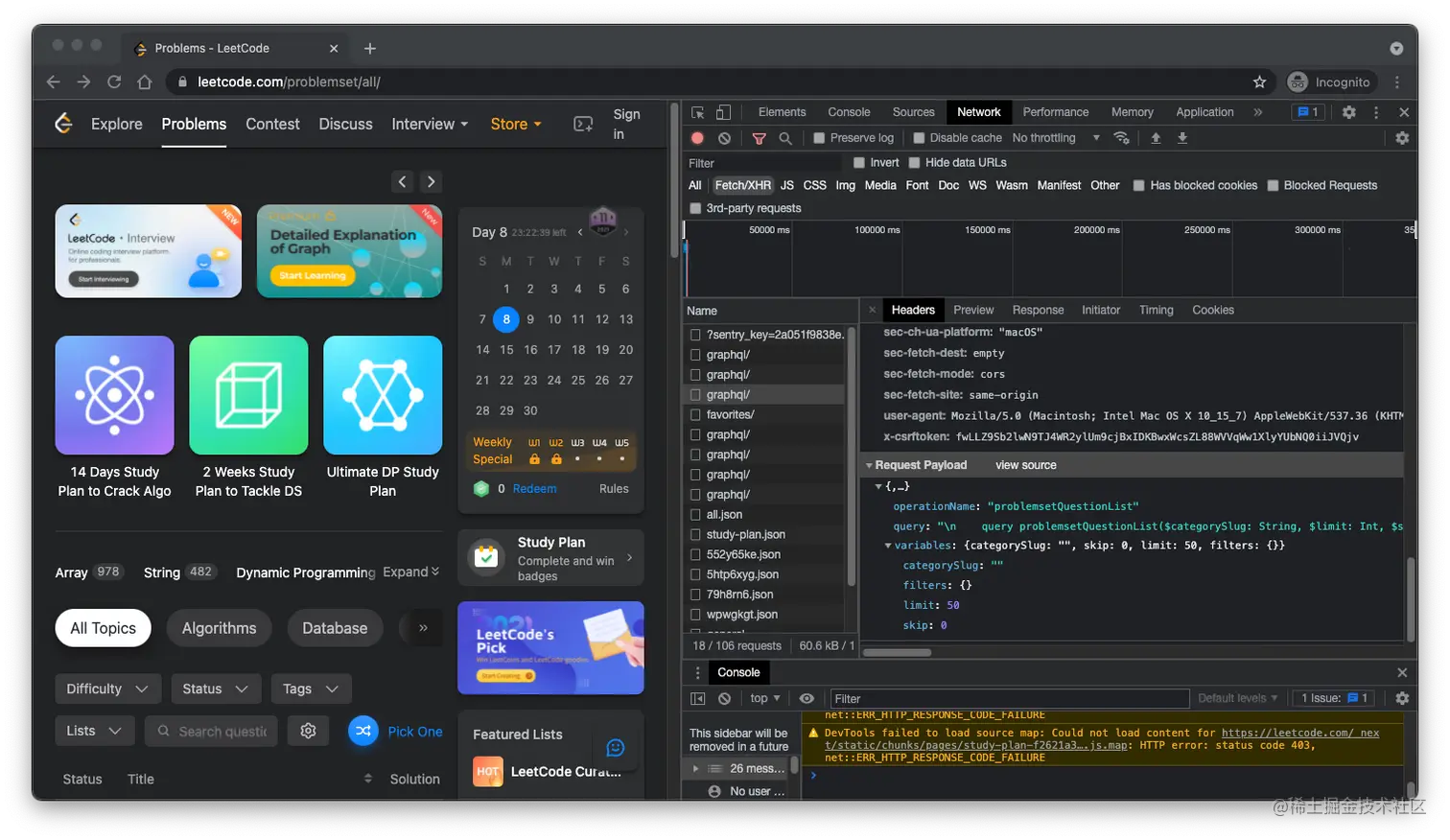Screen dimensions: 1450x840
Task: Open feedback chat bubble icon
Action: pos(616,748)
